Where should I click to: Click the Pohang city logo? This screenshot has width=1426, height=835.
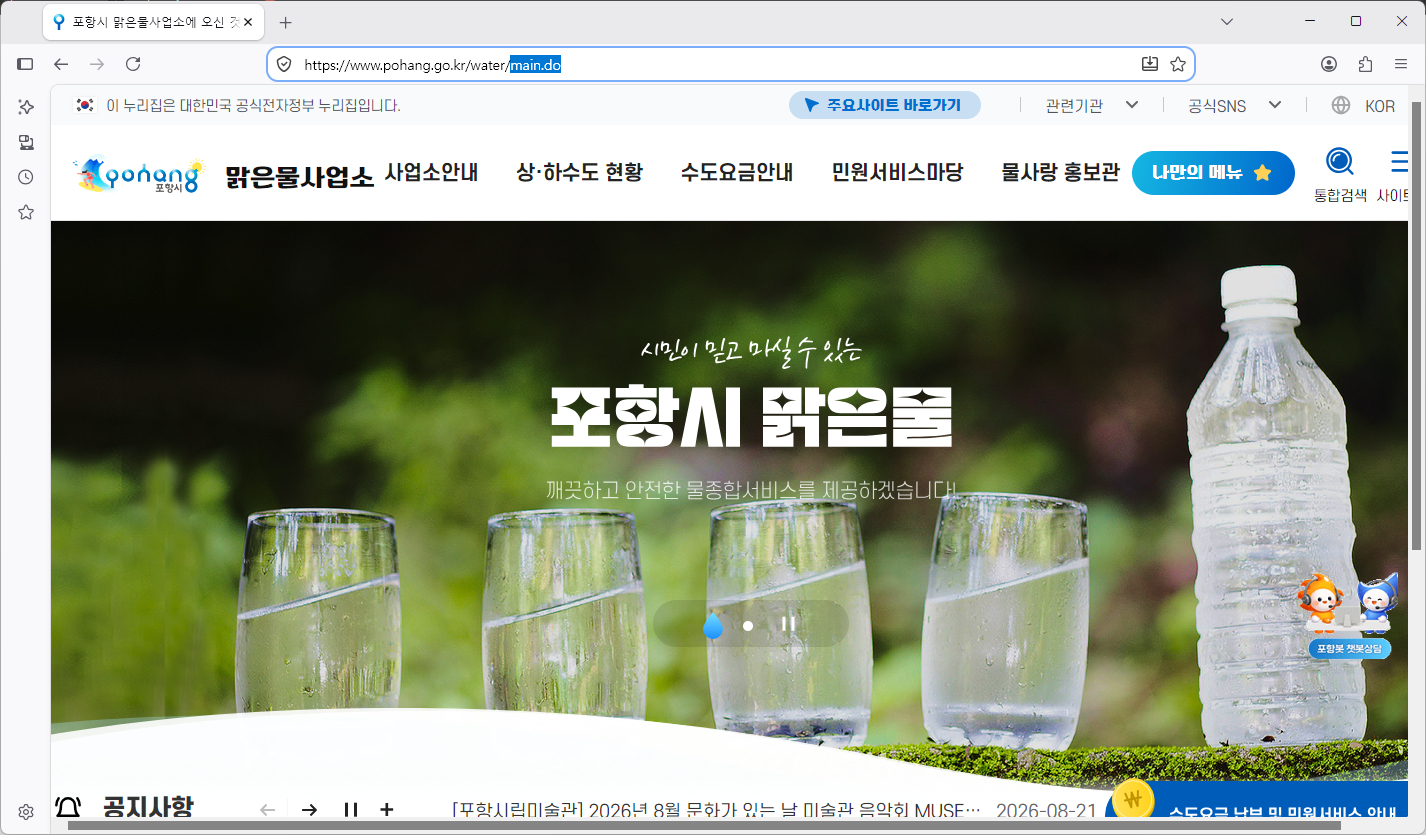tap(137, 174)
